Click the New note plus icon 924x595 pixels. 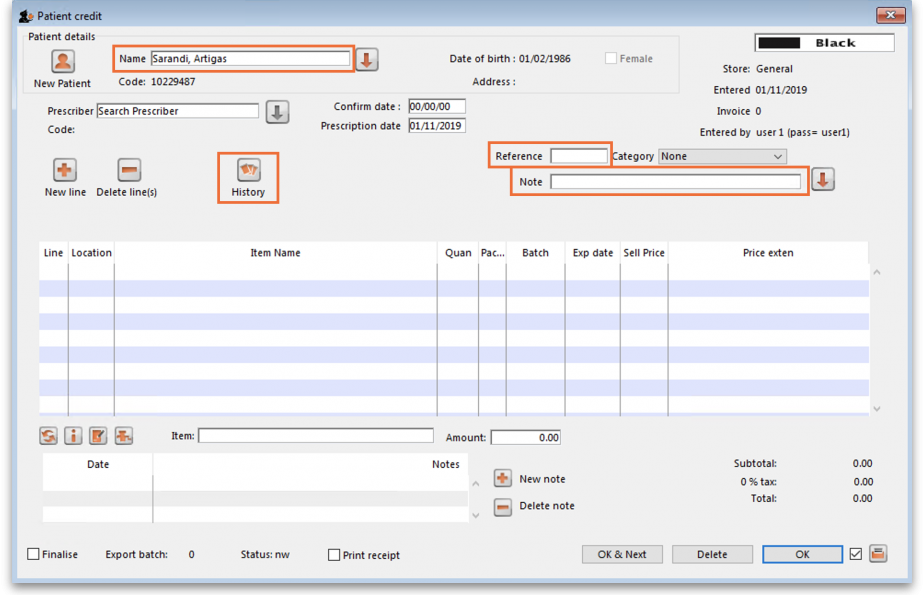[503, 479]
